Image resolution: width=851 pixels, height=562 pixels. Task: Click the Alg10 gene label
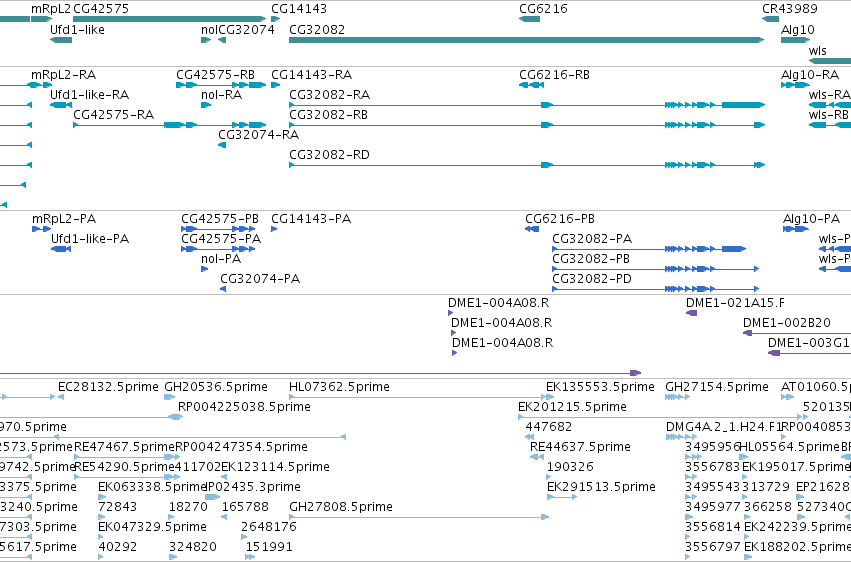[x=798, y=30]
